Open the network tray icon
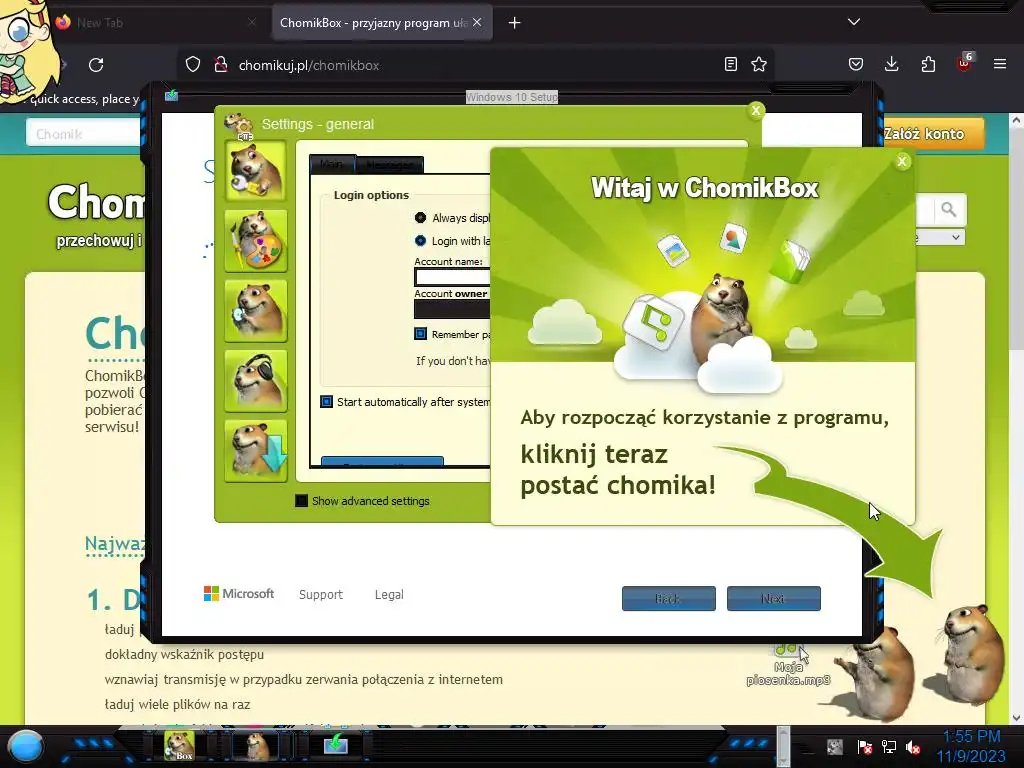 coord(889,746)
